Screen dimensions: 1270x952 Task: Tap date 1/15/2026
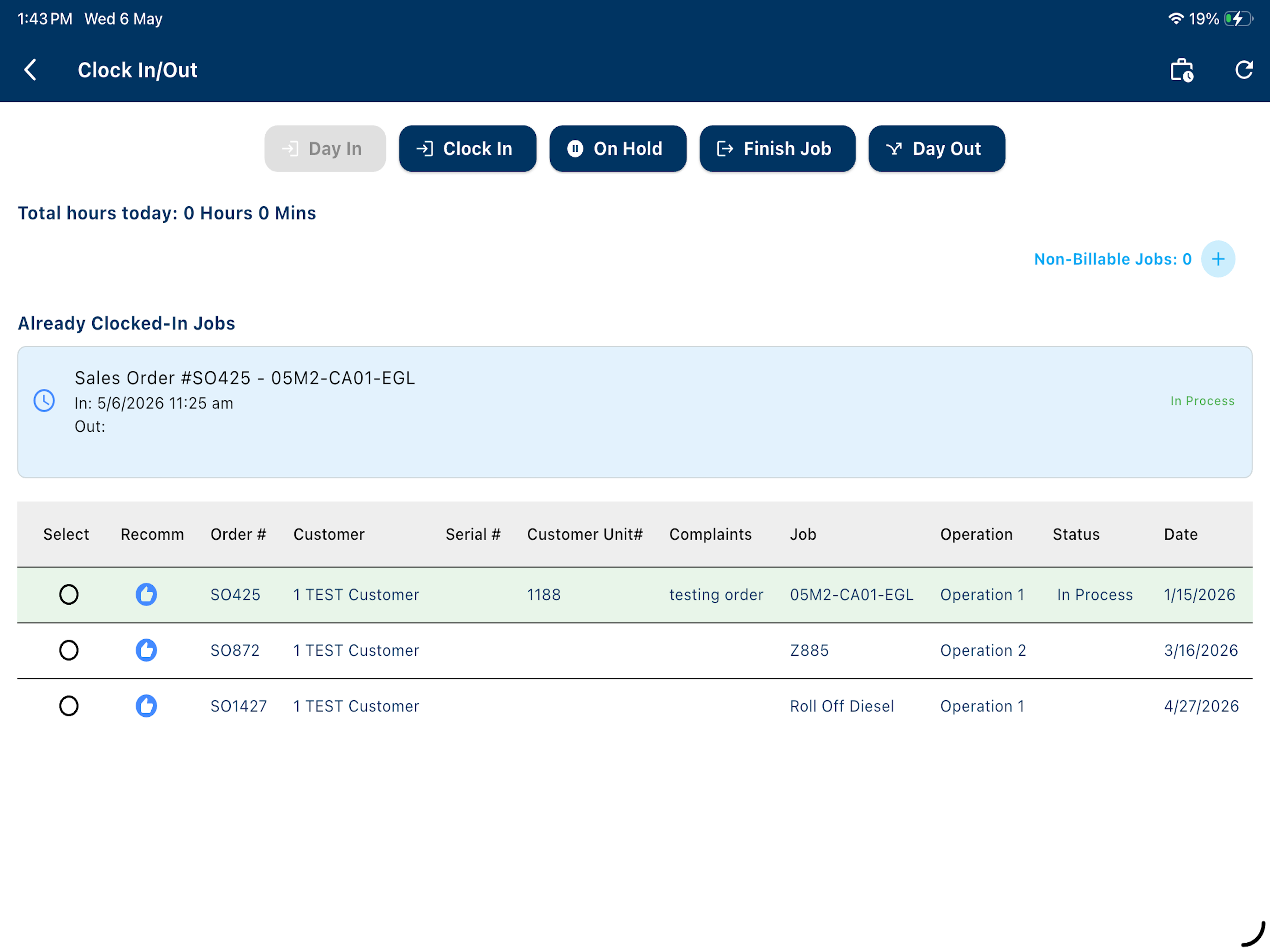click(1199, 595)
